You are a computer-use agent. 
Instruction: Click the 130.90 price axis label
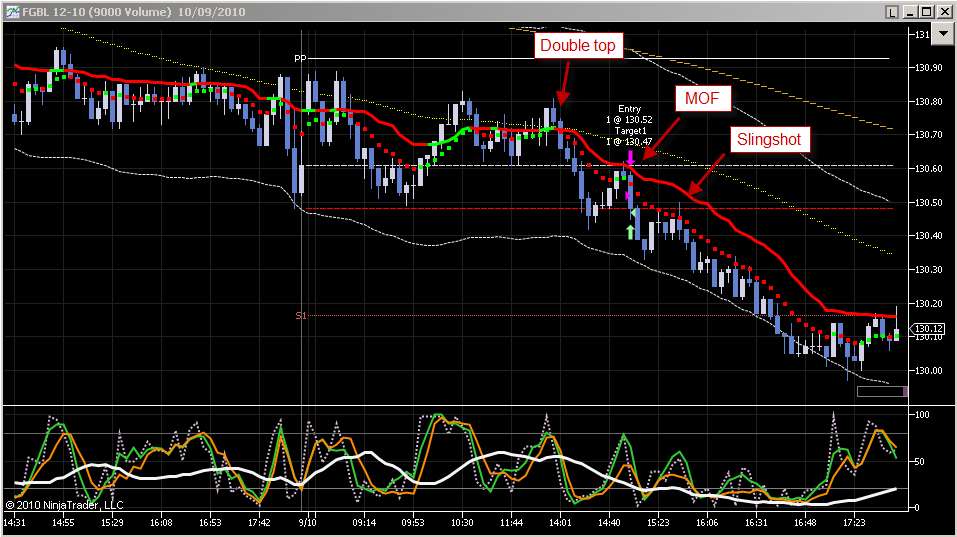point(928,68)
